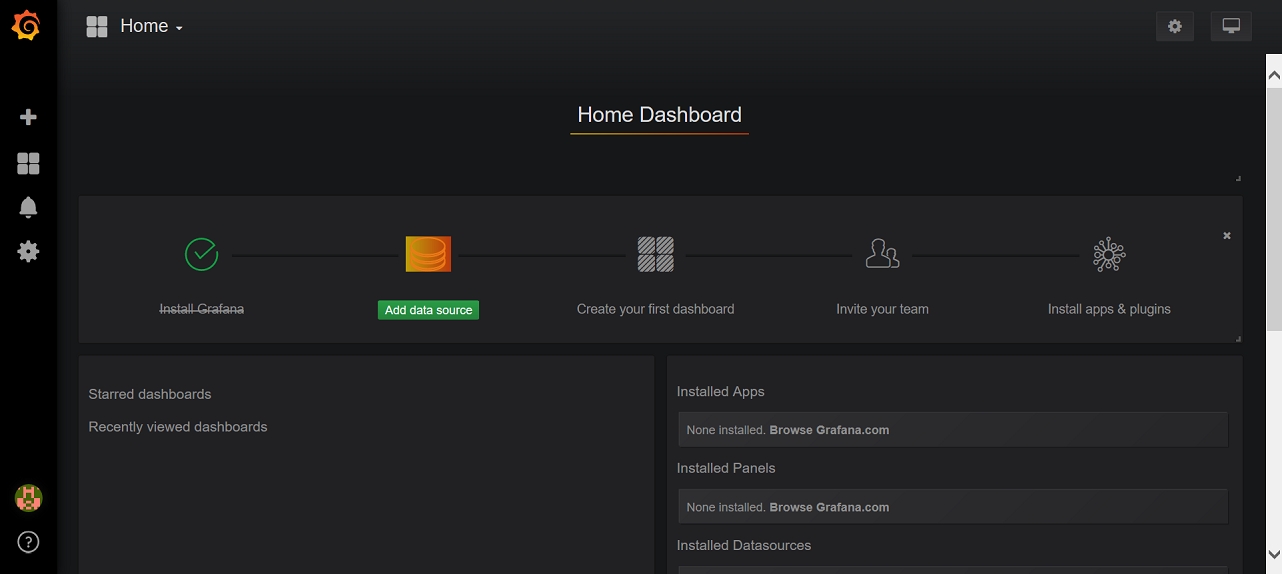Click the Invite your team users icon
Viewport: 1282px width, 574px height.
pos(882,254)
